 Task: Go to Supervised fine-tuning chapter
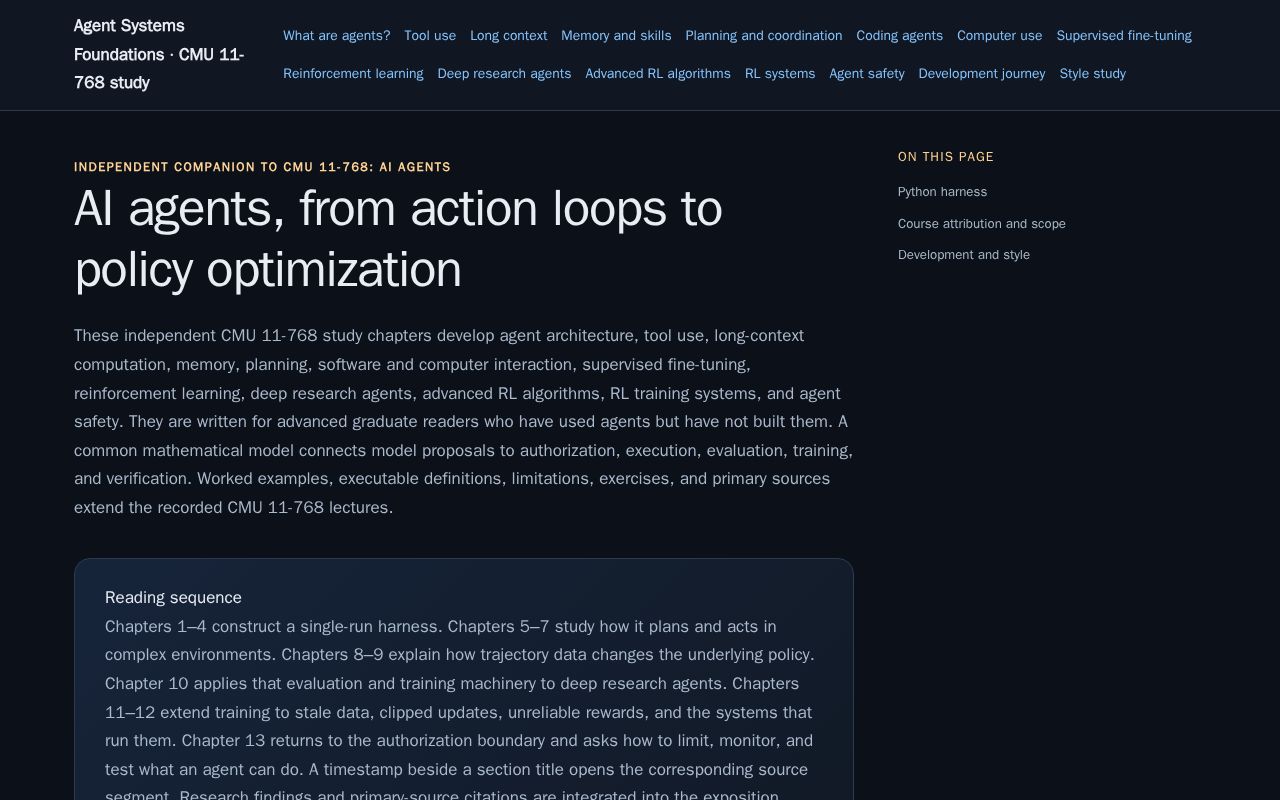pos(1124,36)
